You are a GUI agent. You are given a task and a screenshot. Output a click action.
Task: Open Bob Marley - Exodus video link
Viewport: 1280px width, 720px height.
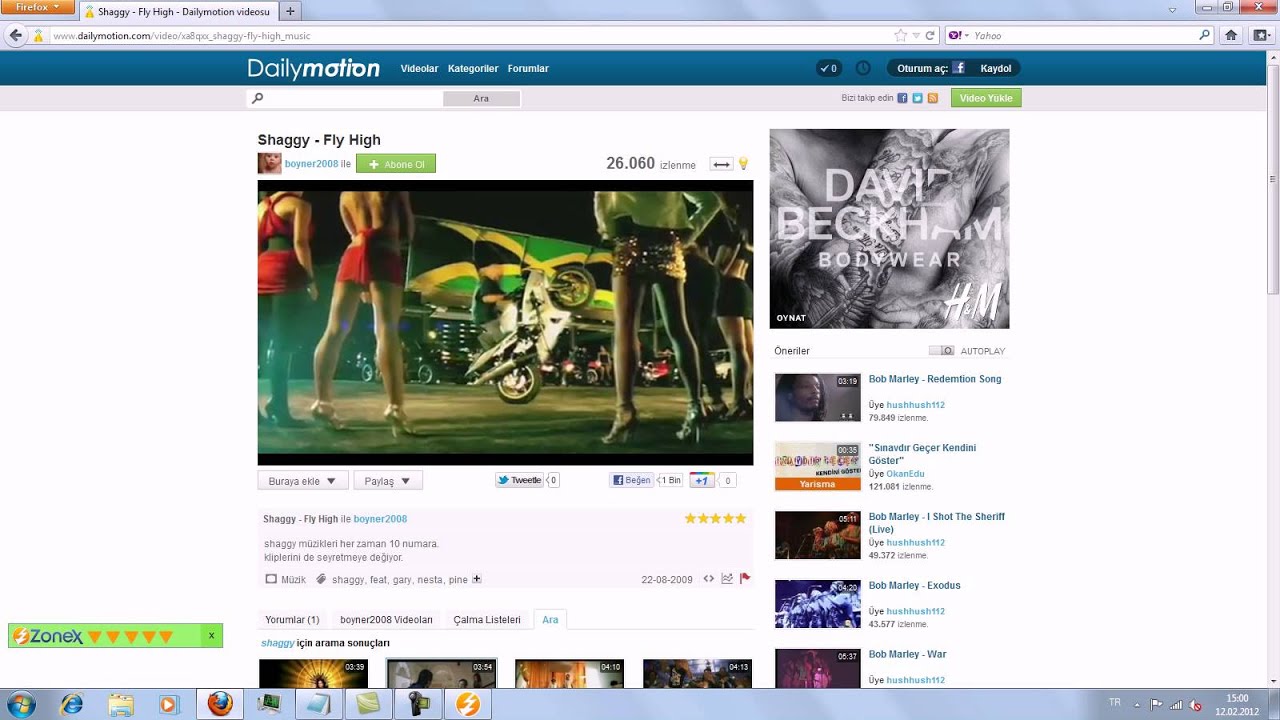point(914,585)
